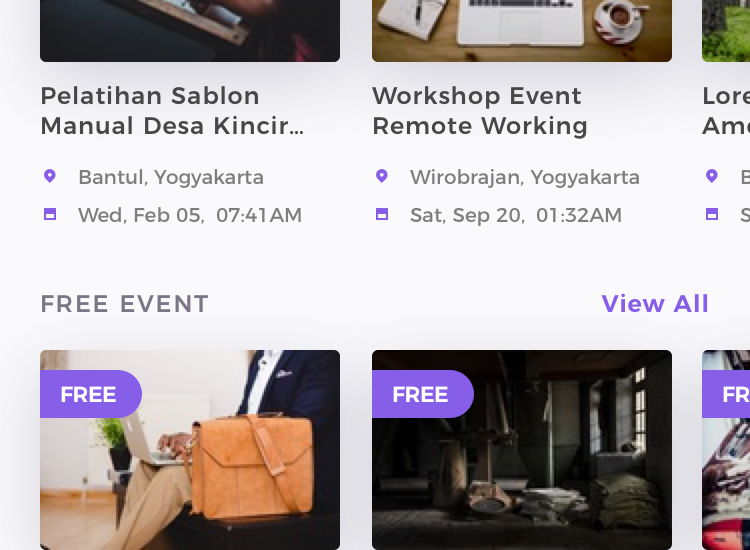Tap the FREE badge on the briefcase photo
750x550 pixels.
[91, 394]
